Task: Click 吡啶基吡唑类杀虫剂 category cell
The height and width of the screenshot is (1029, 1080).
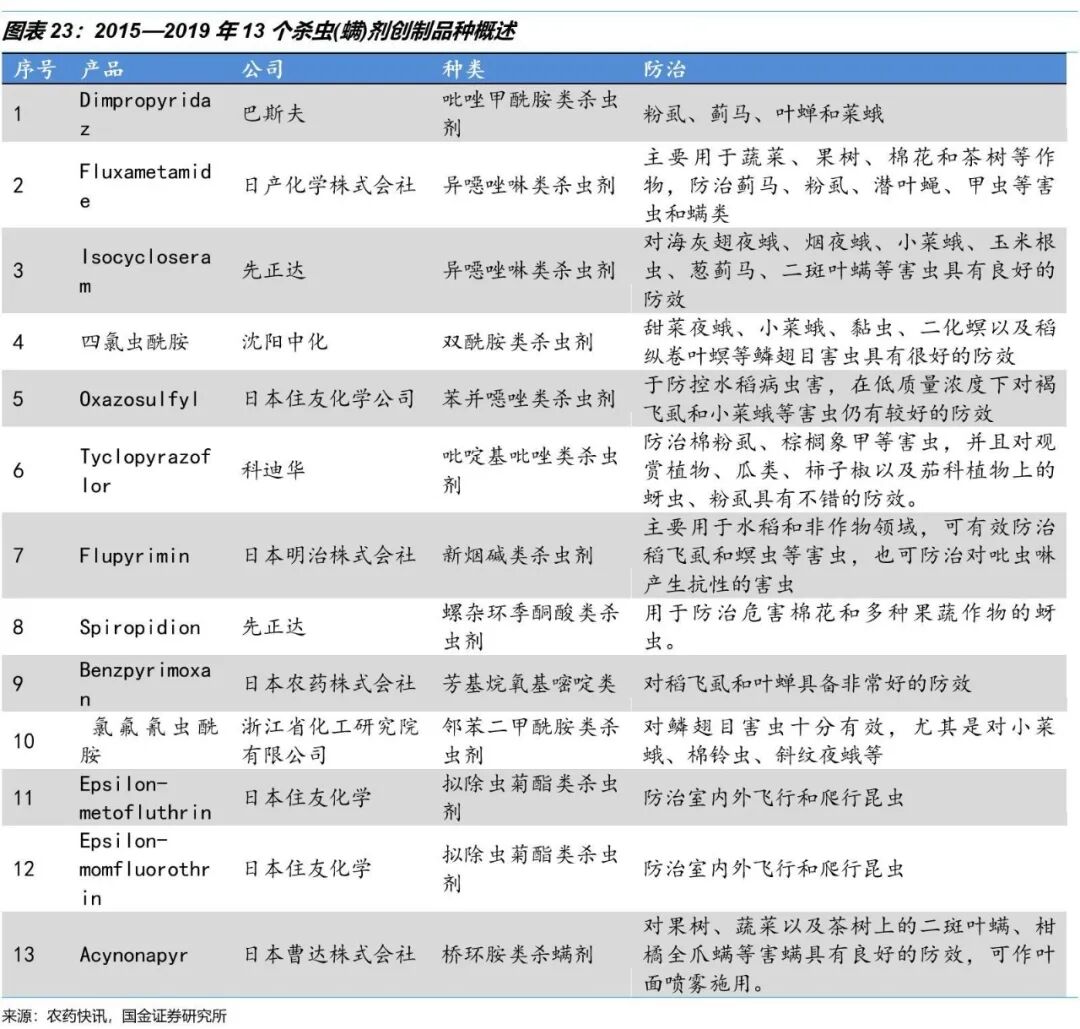Action: [x=530, y=470]
